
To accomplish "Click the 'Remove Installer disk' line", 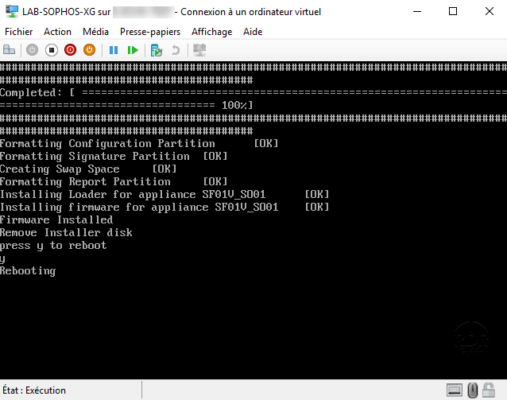I will point(66,233).
